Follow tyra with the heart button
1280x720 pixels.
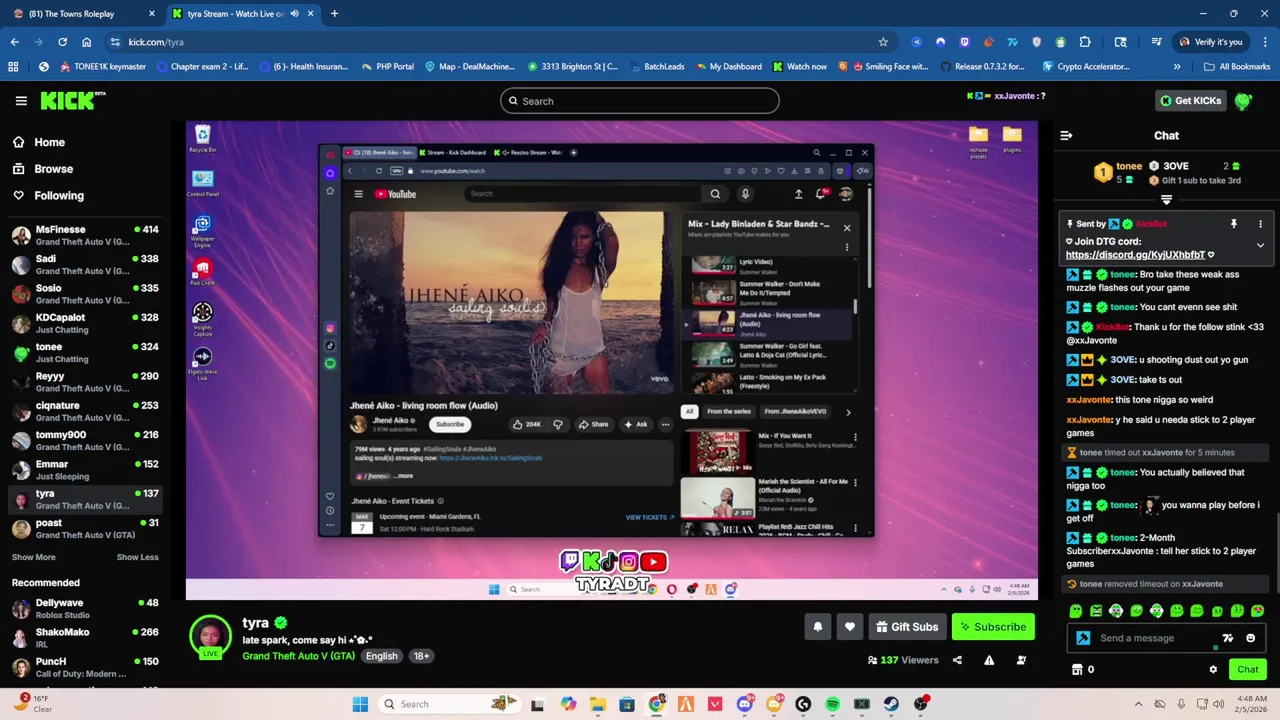pyautogui.click(x=850, y=627)
